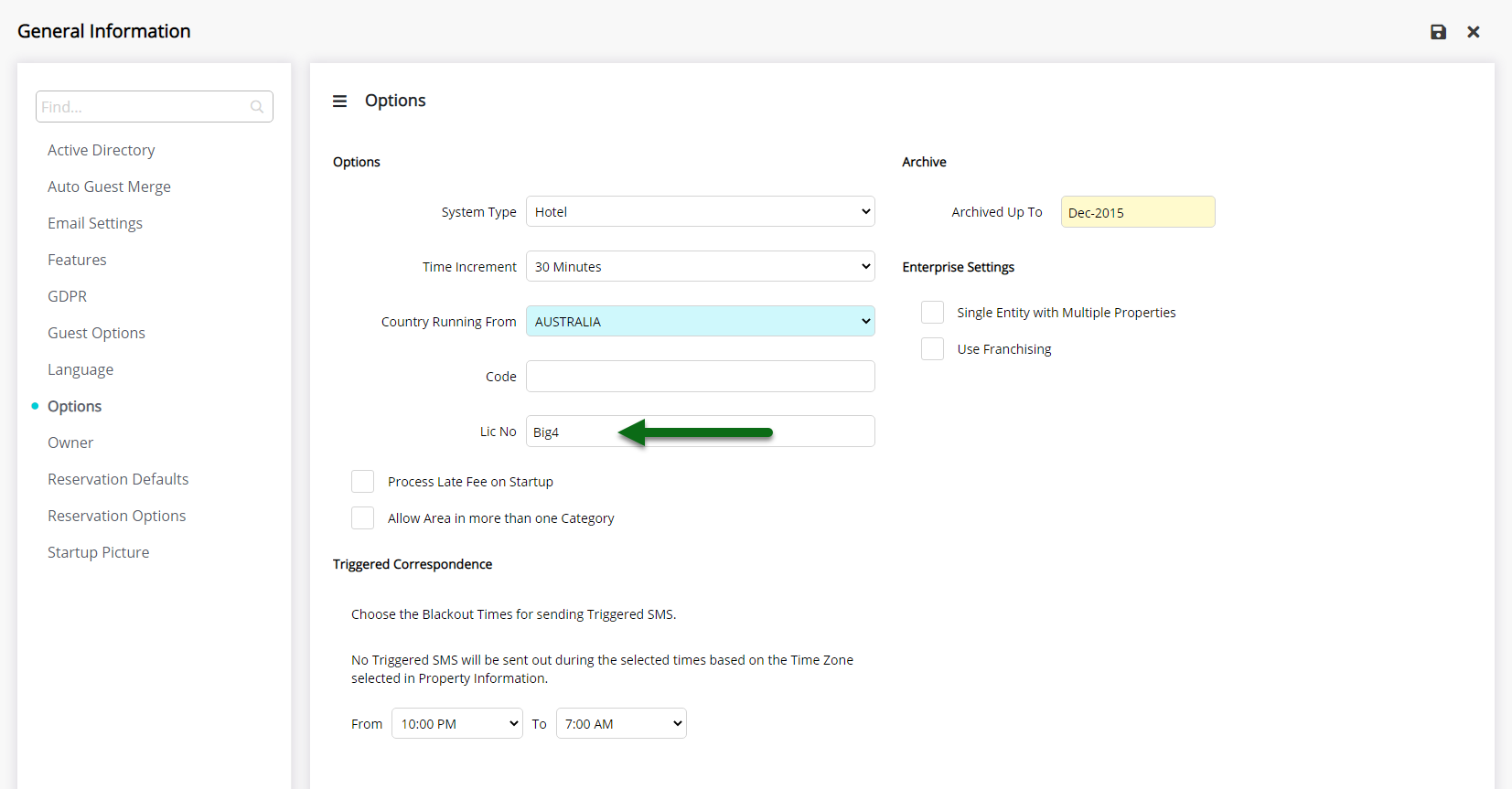Screen dimensions: 1512x789
Task: Click the Code input field
Action: [701, 376]
